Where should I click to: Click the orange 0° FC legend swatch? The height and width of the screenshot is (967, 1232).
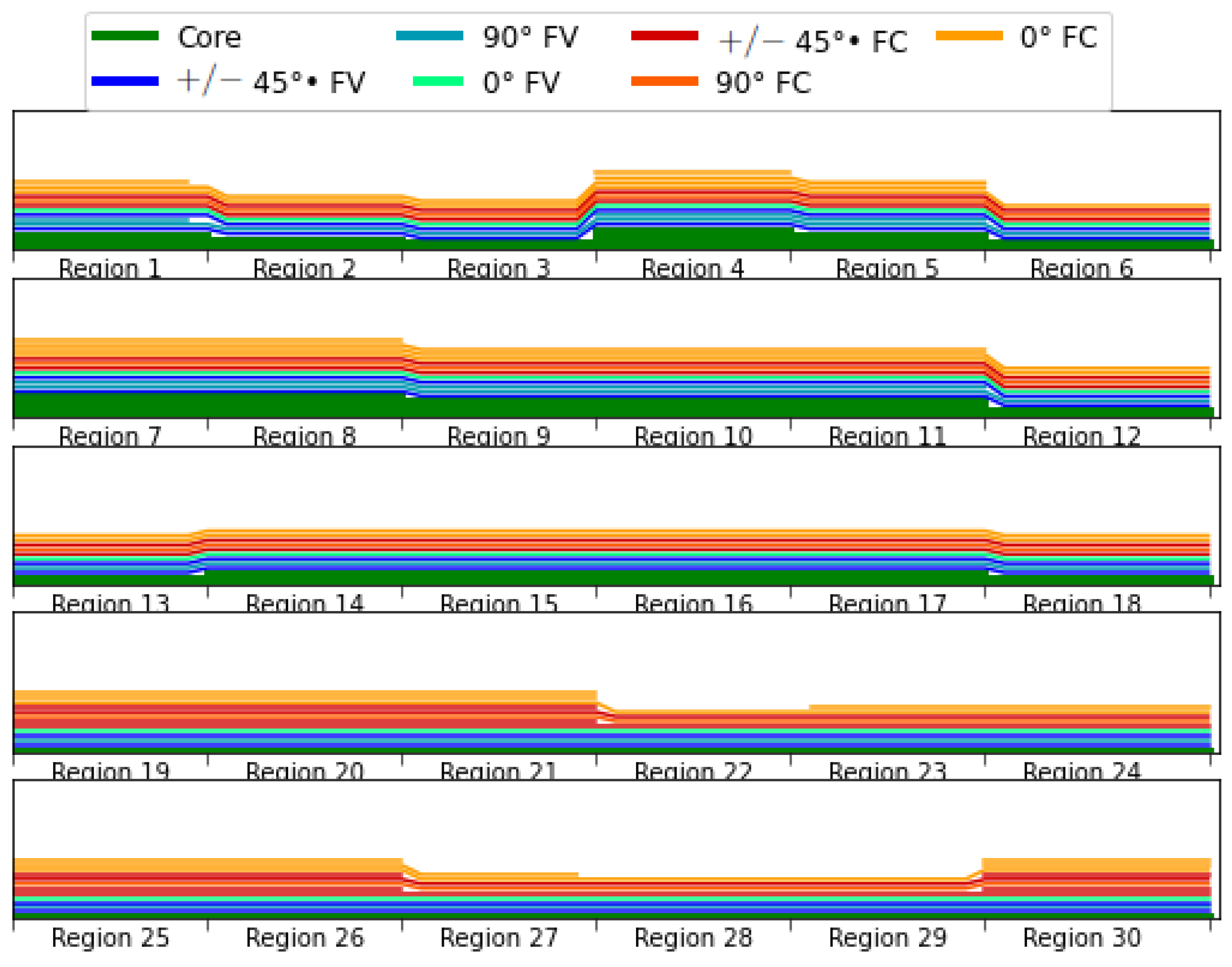click(969, 36)
